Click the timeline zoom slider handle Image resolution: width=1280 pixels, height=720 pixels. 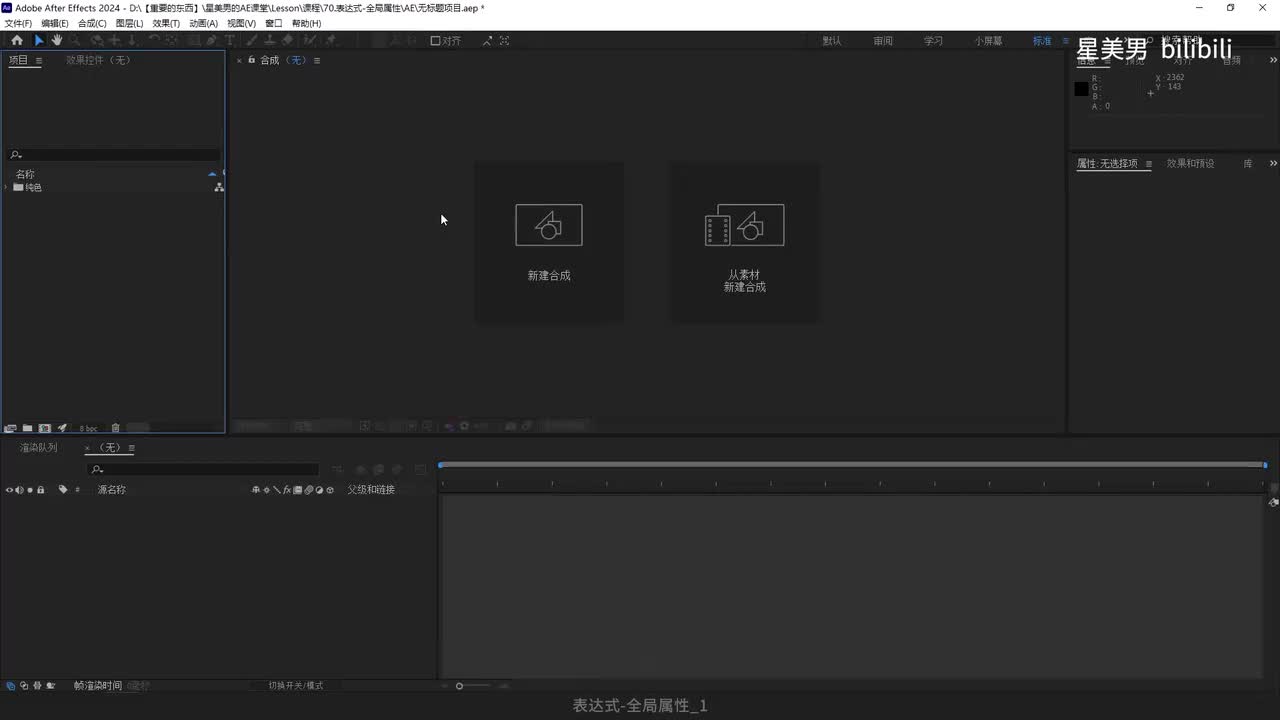pyautogui.click(x=459, y=686)
